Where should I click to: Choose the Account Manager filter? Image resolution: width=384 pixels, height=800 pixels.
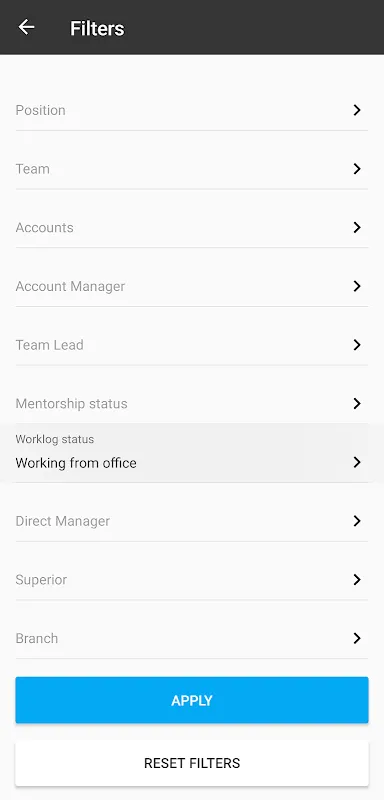click(x=192, y=286)
